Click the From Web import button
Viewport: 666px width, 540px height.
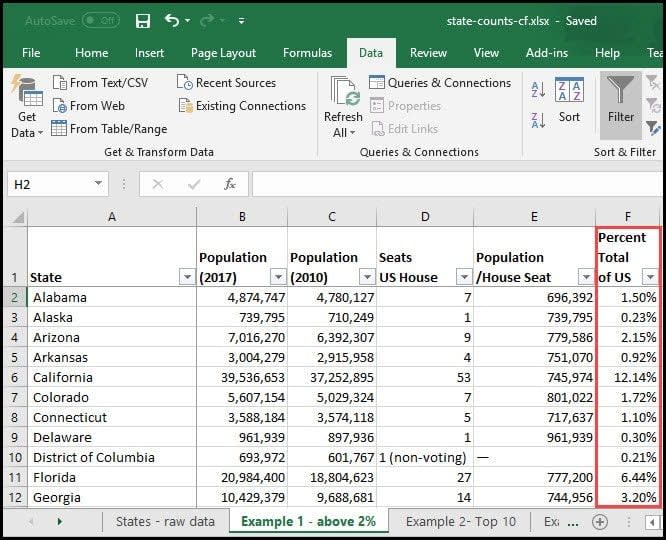pos(89,105)
